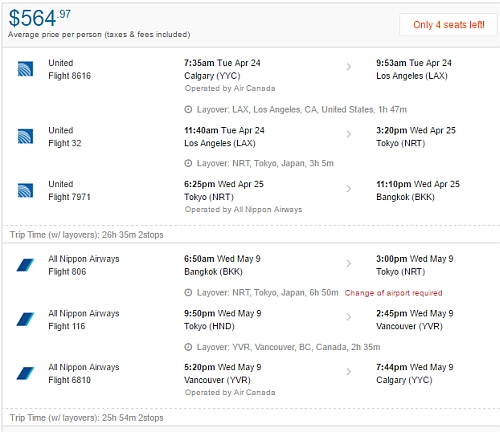The height and width of the screenshot is (432, 500).
Task: Click clock icon beside 6h 50m Tokyo layover
Action: pyautogui.click(x=188, y=293)
